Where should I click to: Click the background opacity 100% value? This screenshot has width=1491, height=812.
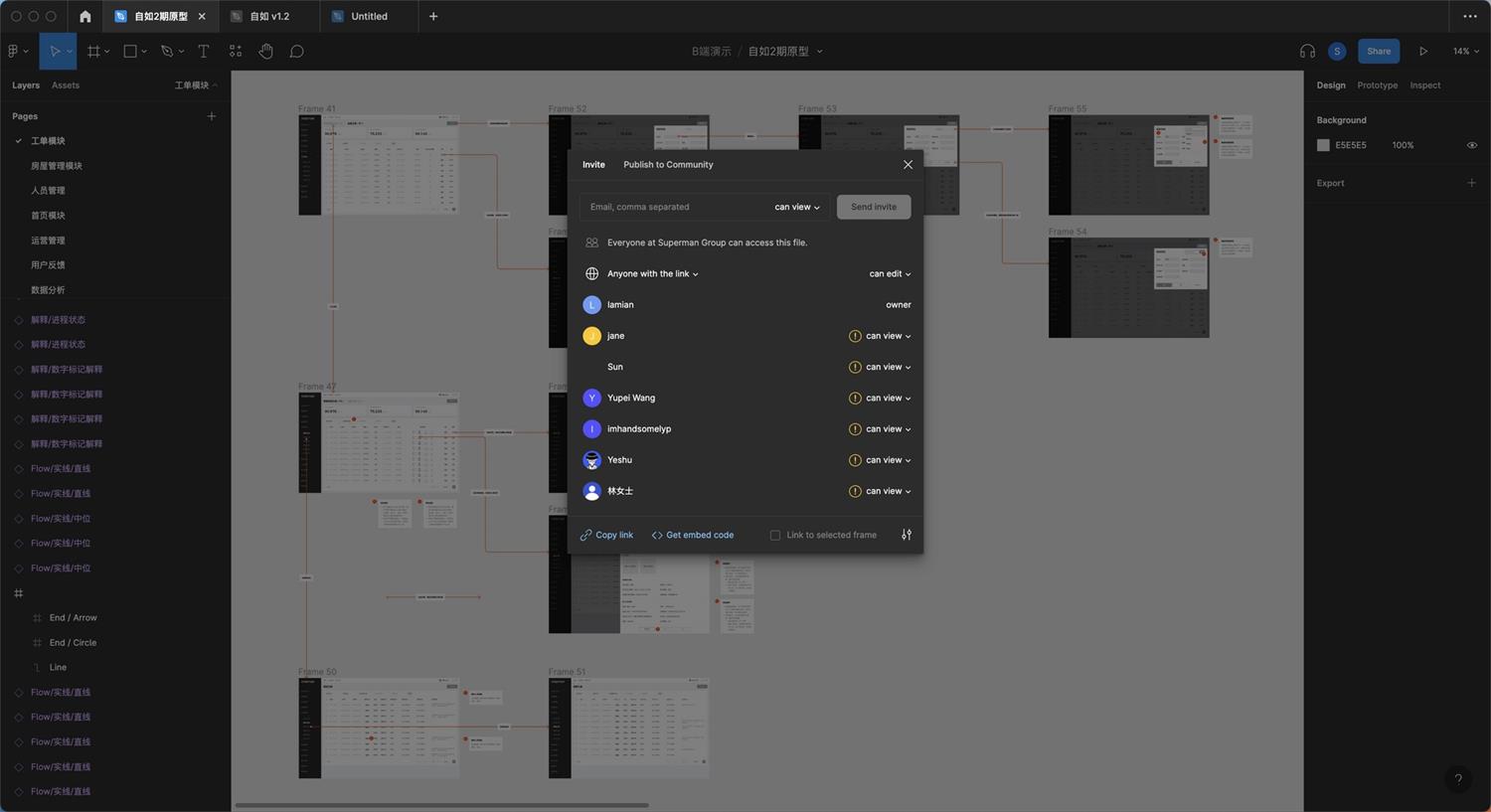(x=1403, y=145)
